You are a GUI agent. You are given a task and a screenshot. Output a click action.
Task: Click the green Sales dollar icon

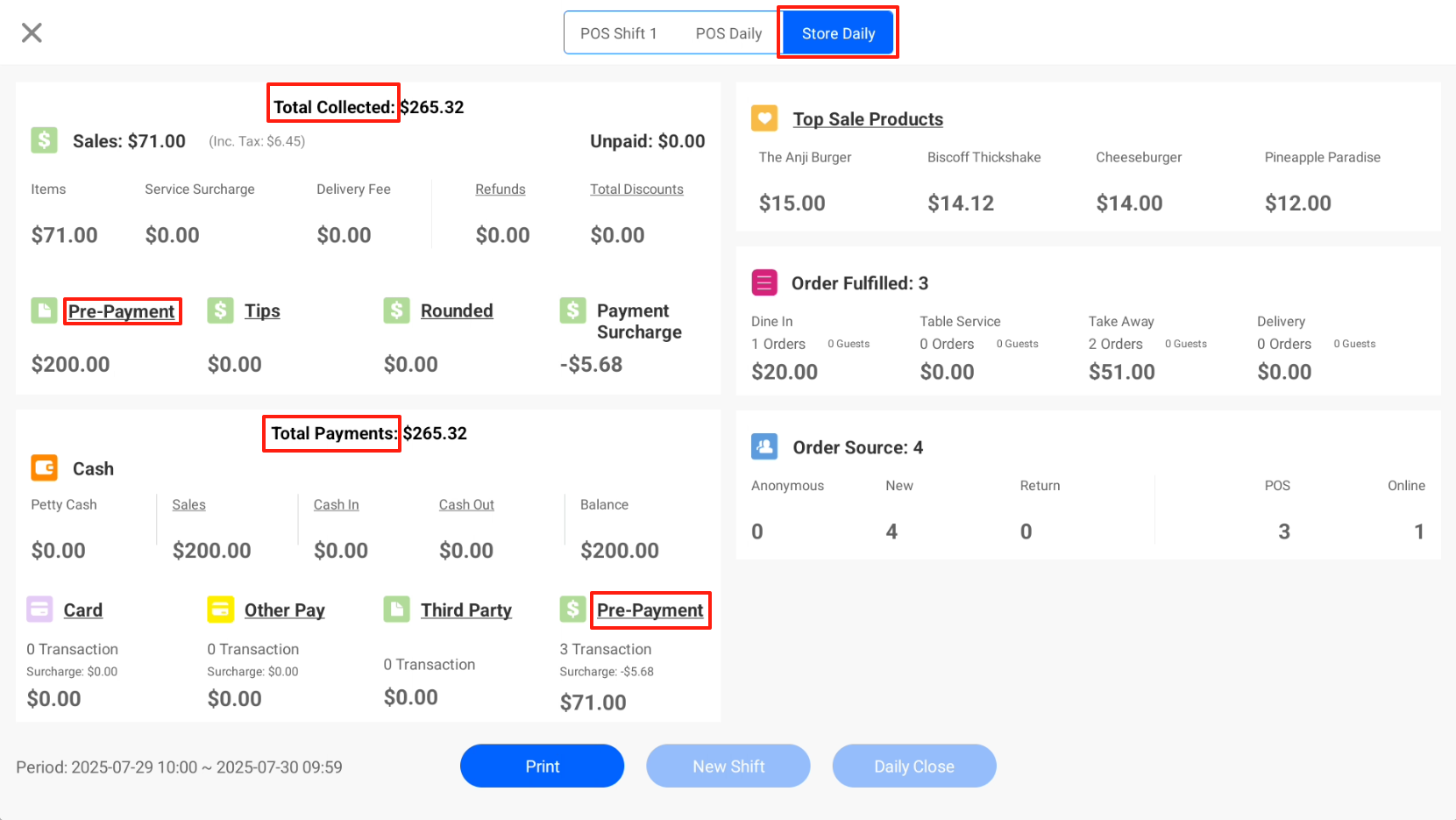(45, 140)
